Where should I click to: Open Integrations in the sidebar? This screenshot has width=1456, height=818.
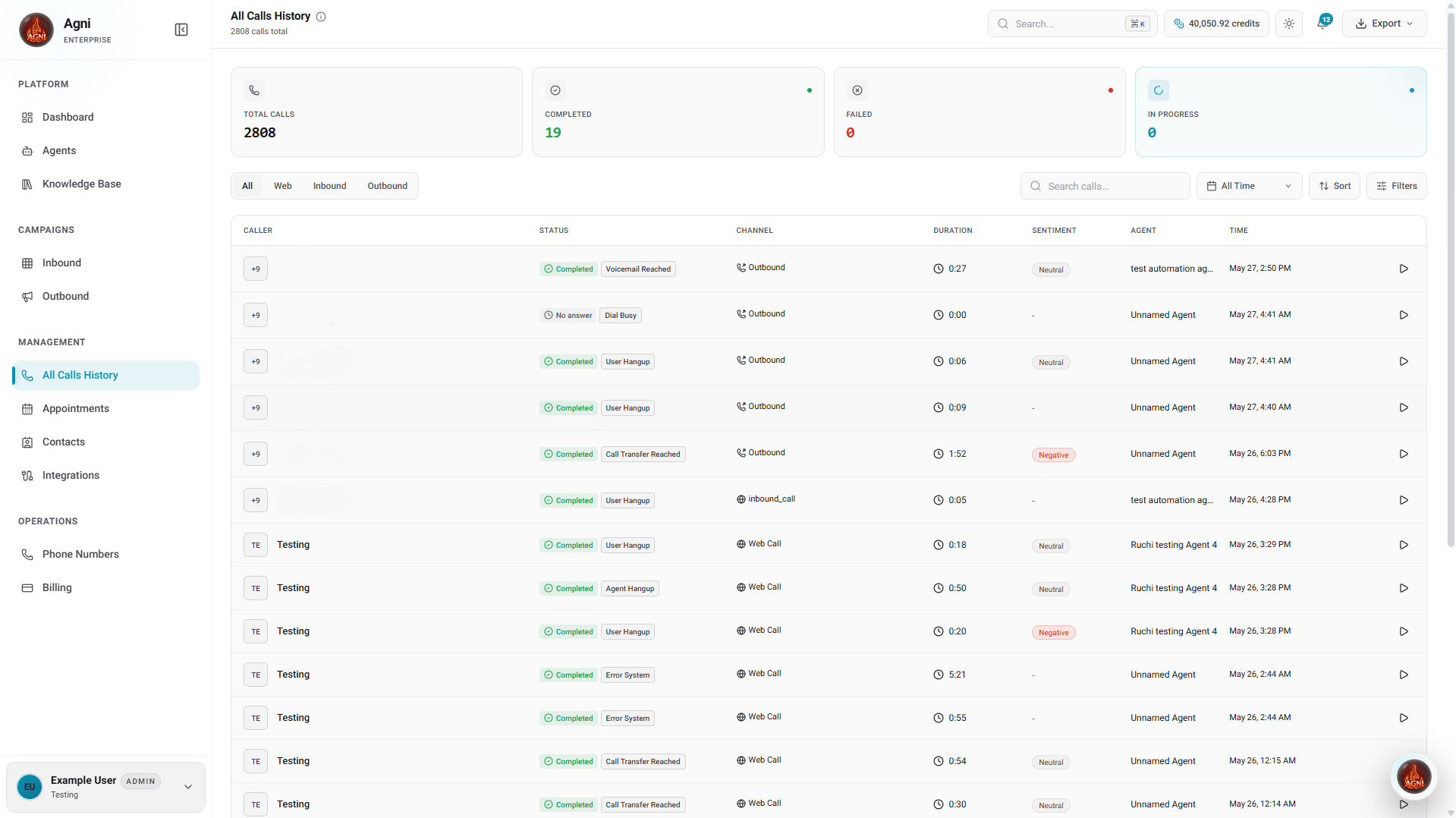[x=105, y=476]
